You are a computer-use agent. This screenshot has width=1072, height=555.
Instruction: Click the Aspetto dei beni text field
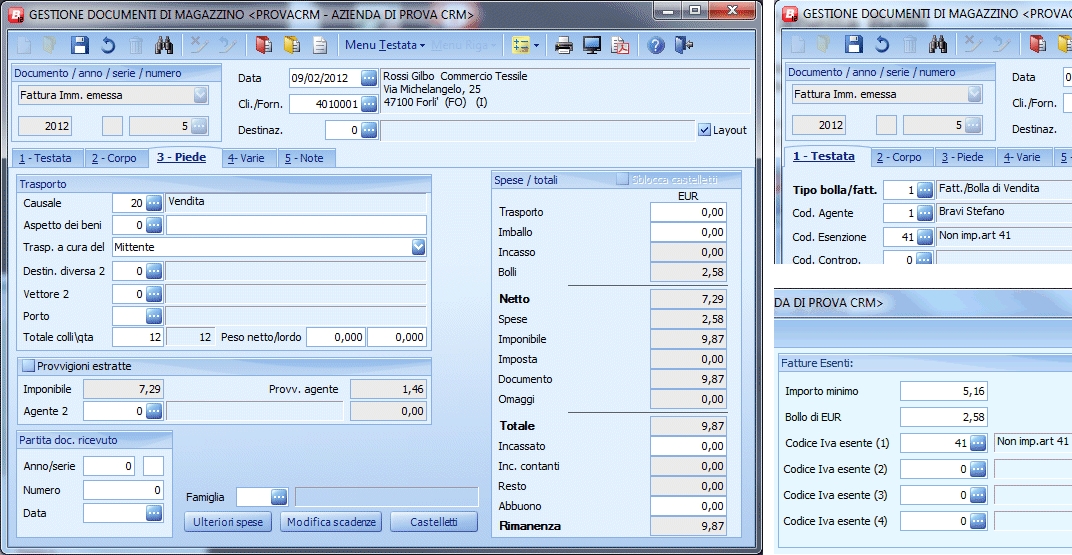coord(296,225)
